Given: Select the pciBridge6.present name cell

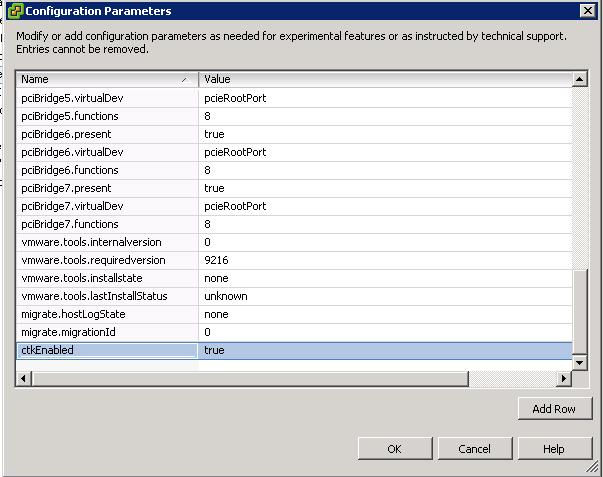Looking at the screenshot, I should click(x=107, y=134).
